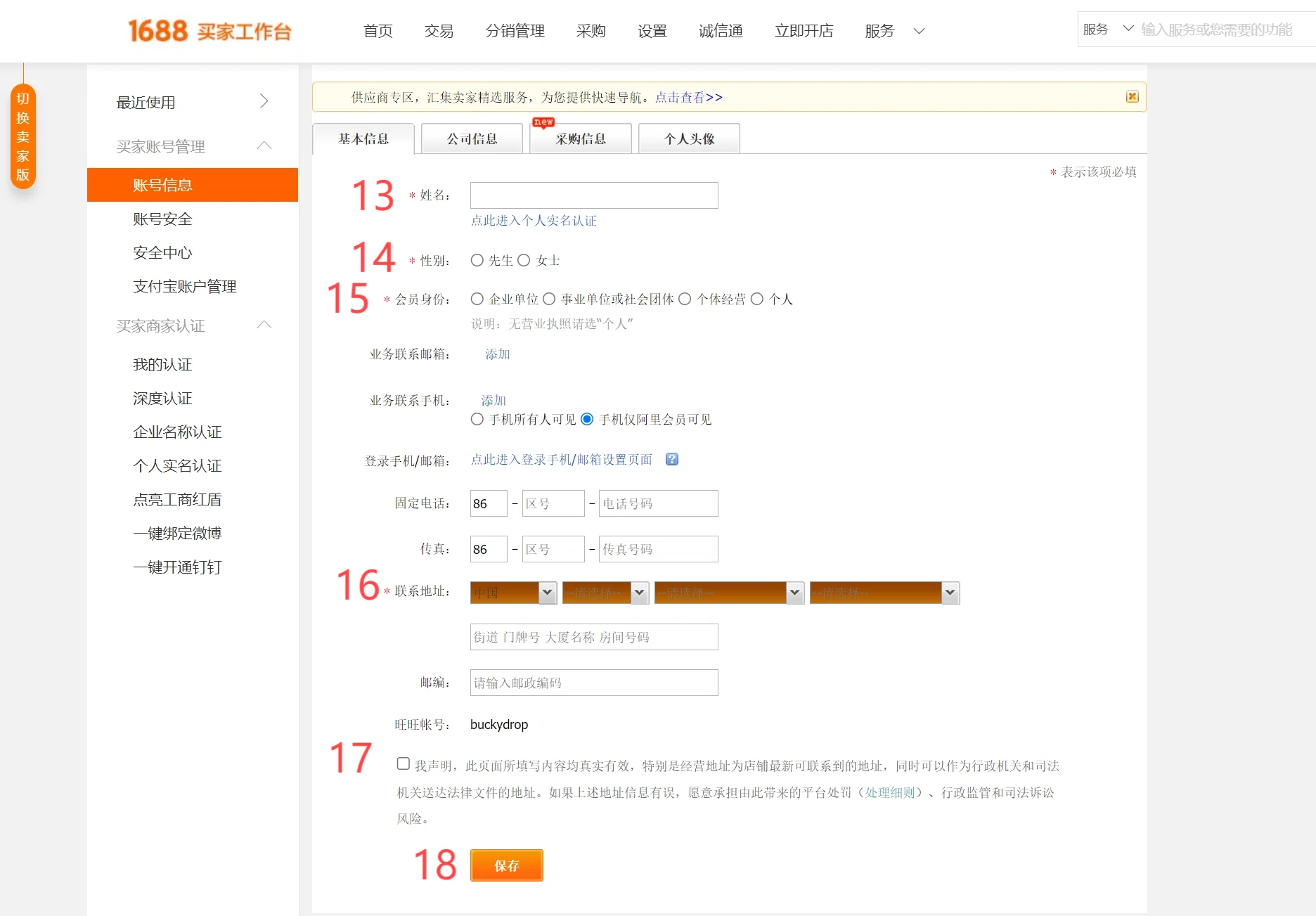Tick the 我声明 declaration checkbox
The image size is (1316, 916).
(x=403, y=763)
